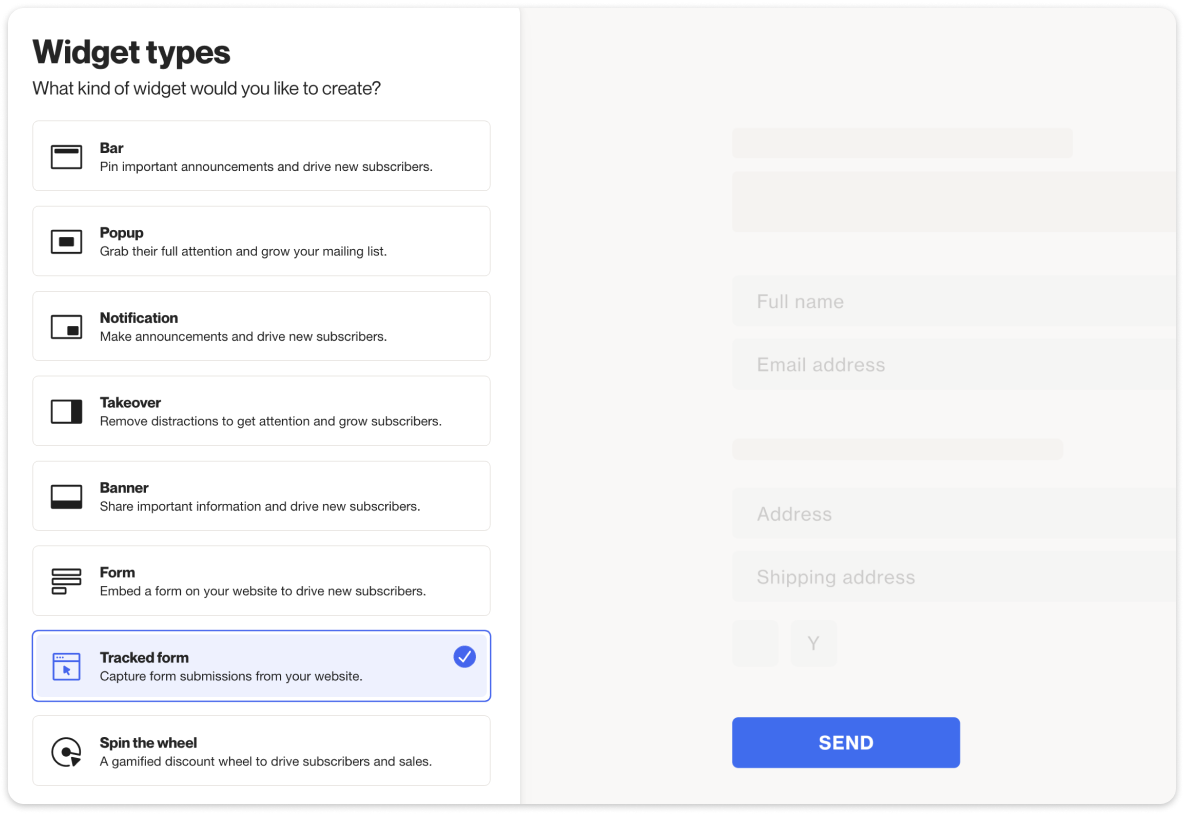Select the Popup widget type title
The width and height of the screenshot is (1200, 814).
point(122,233)
